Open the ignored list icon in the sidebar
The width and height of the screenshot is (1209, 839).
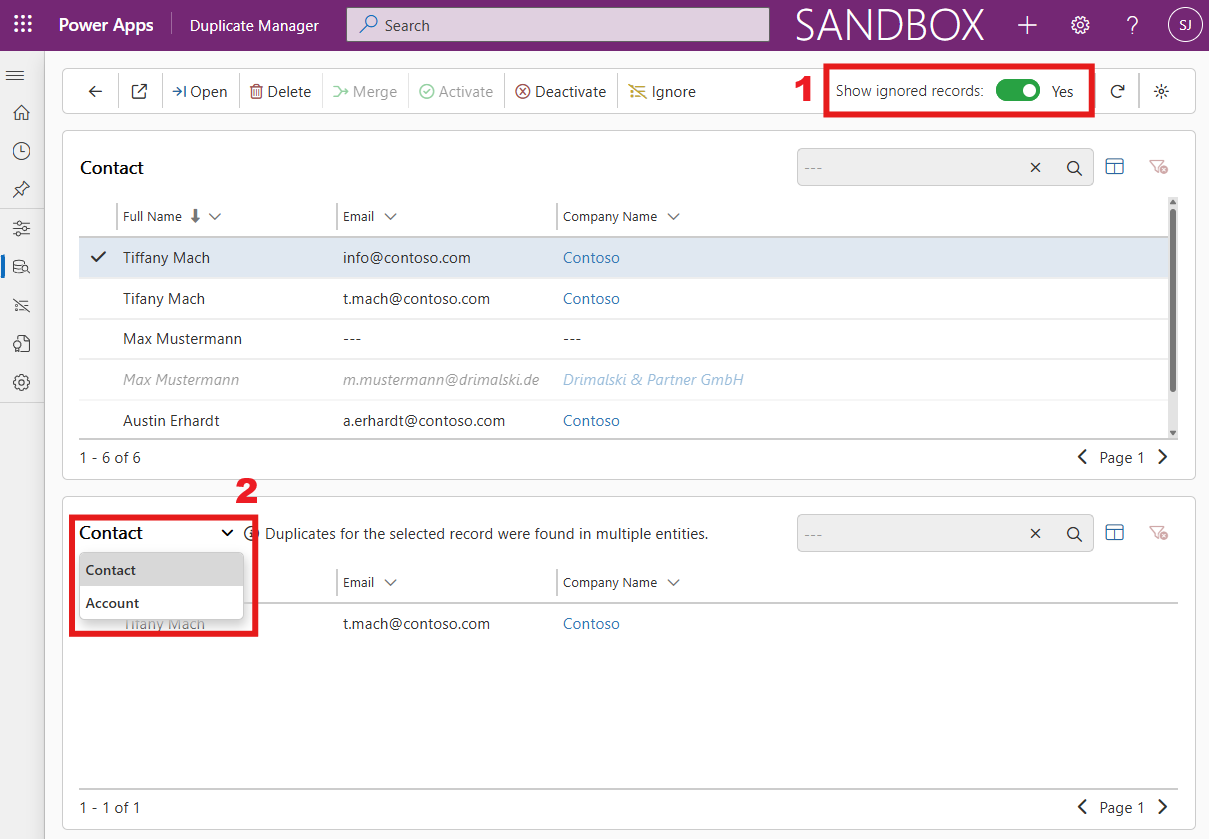click(21, 305)
